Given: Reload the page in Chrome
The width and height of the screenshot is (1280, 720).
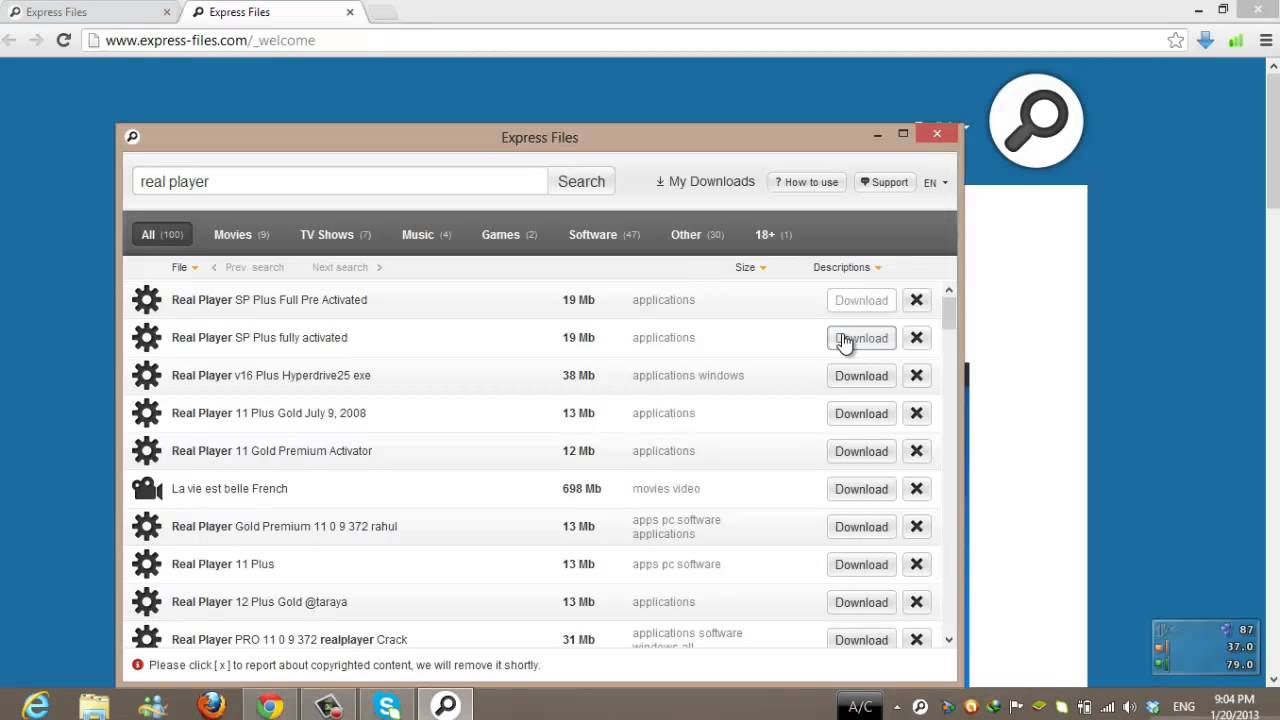Looking at the screenshot, I should point(63,40).
